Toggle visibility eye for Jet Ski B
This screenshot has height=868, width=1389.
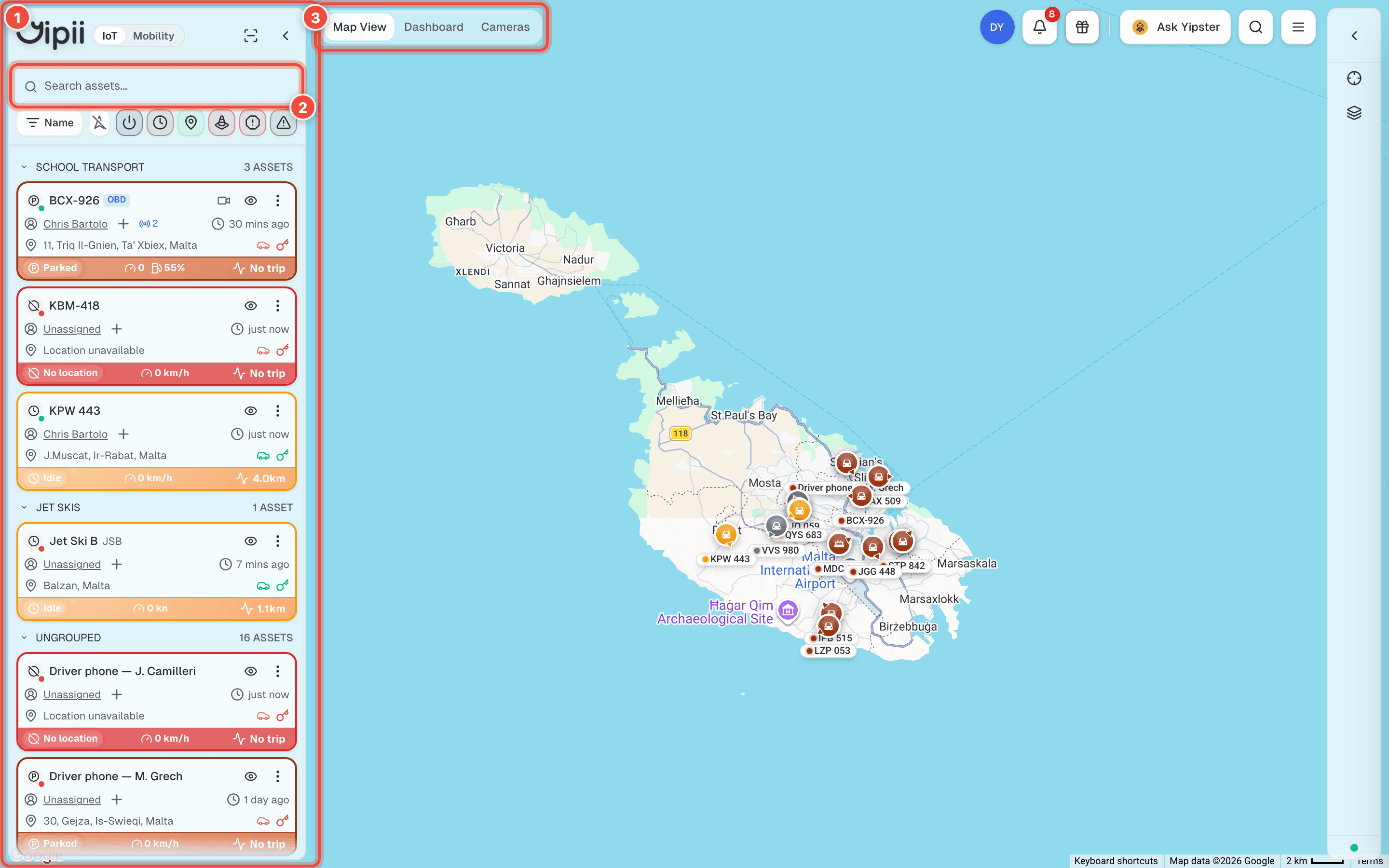[x=251, y=541]
